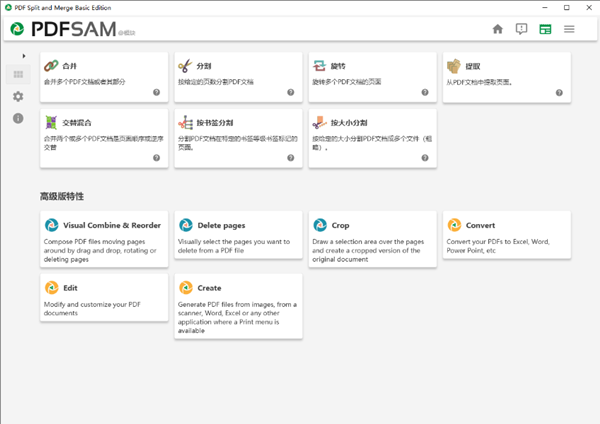Go to the home dashboard icon
The width and height of the screenshot is (600, 424).
click(x=497, y=29)
